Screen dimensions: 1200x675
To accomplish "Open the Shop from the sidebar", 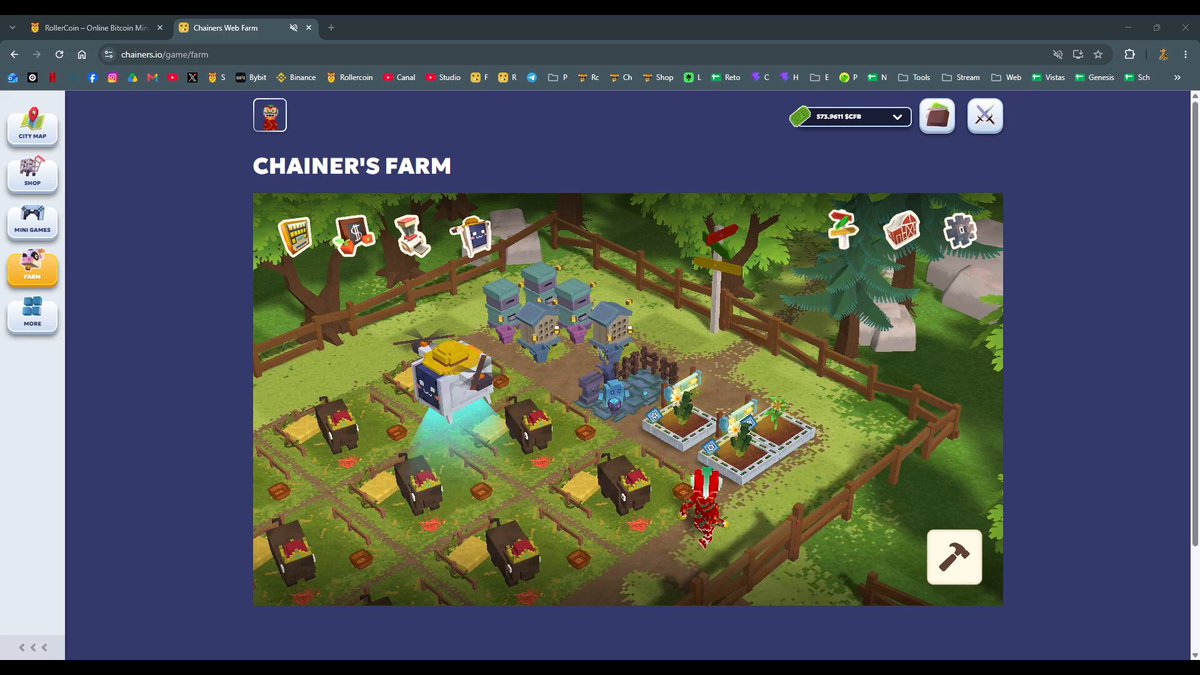I will click(x=32, y=174).
